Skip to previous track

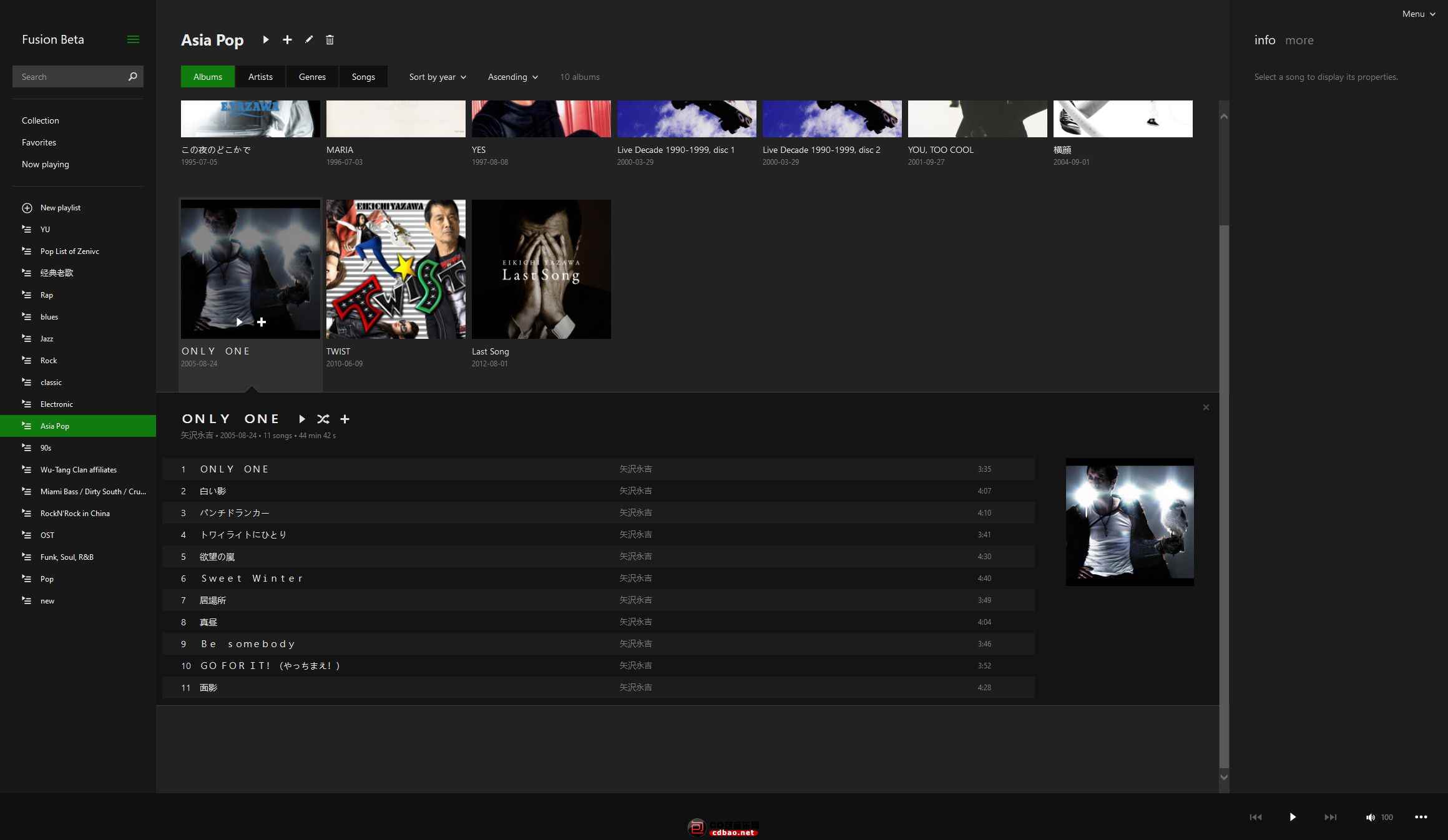click(x=1256, y=817)
